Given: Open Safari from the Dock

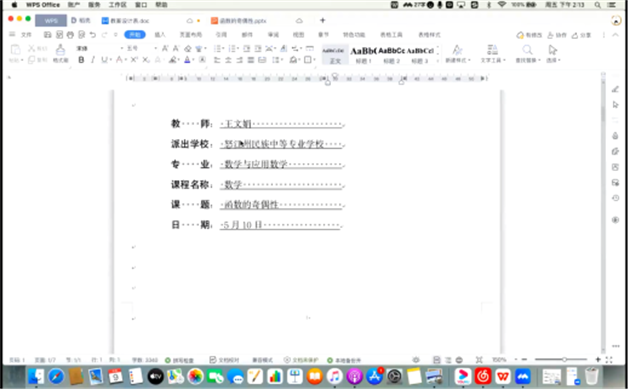Looking at the screenshot, I should click(x=56, y=377).
